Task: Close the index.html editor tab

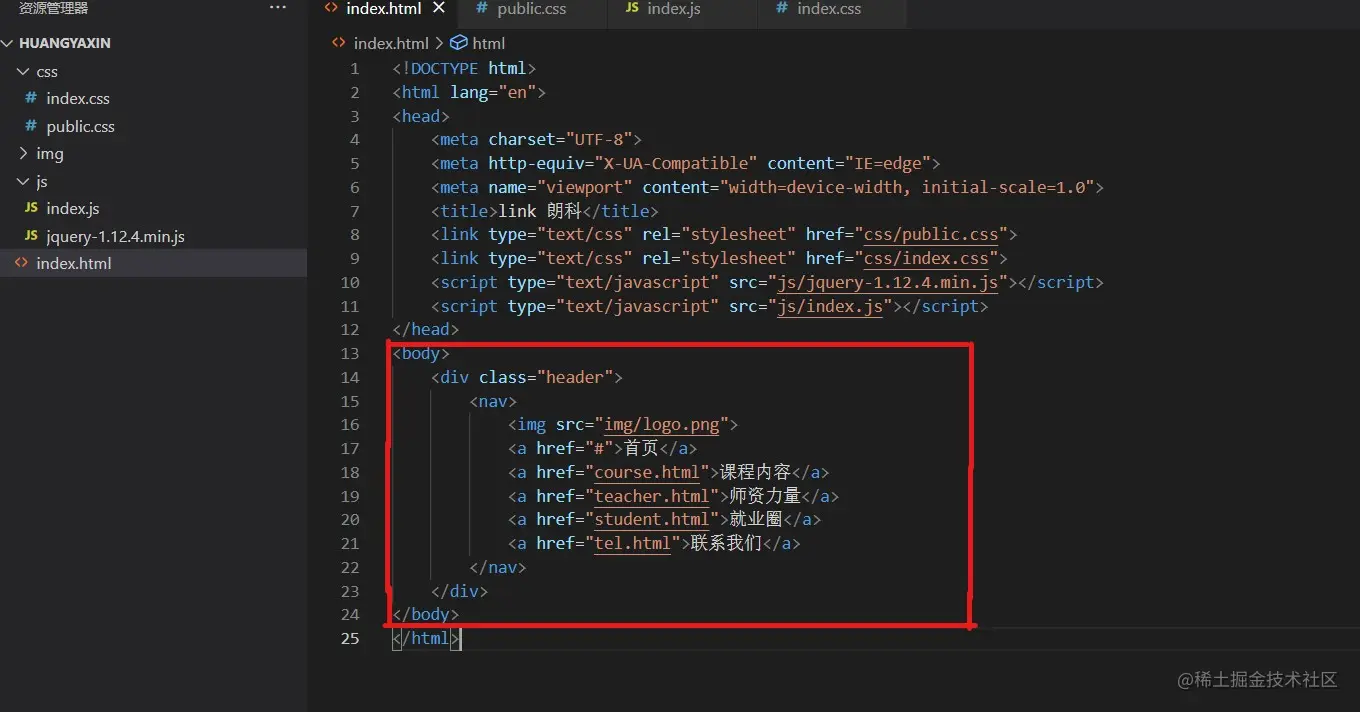Action: click(x=438, y=8)
